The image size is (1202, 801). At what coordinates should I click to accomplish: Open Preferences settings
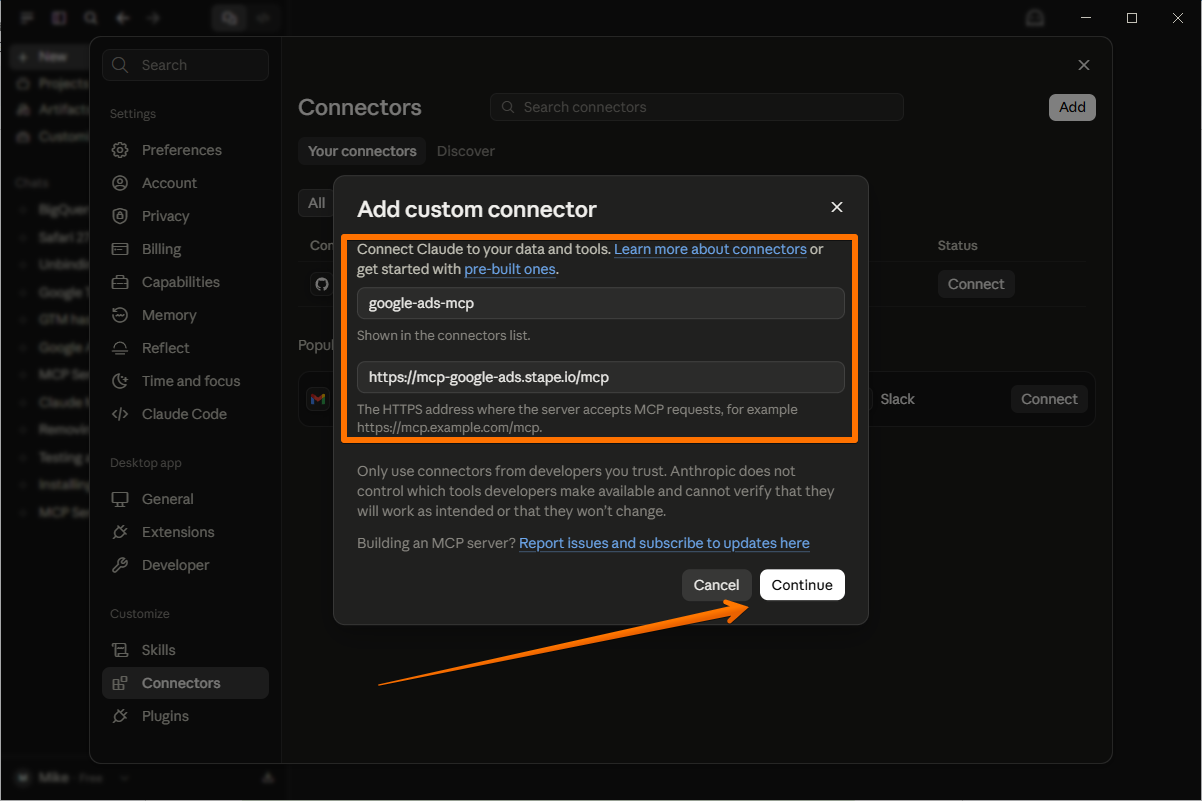coord(185,150)
